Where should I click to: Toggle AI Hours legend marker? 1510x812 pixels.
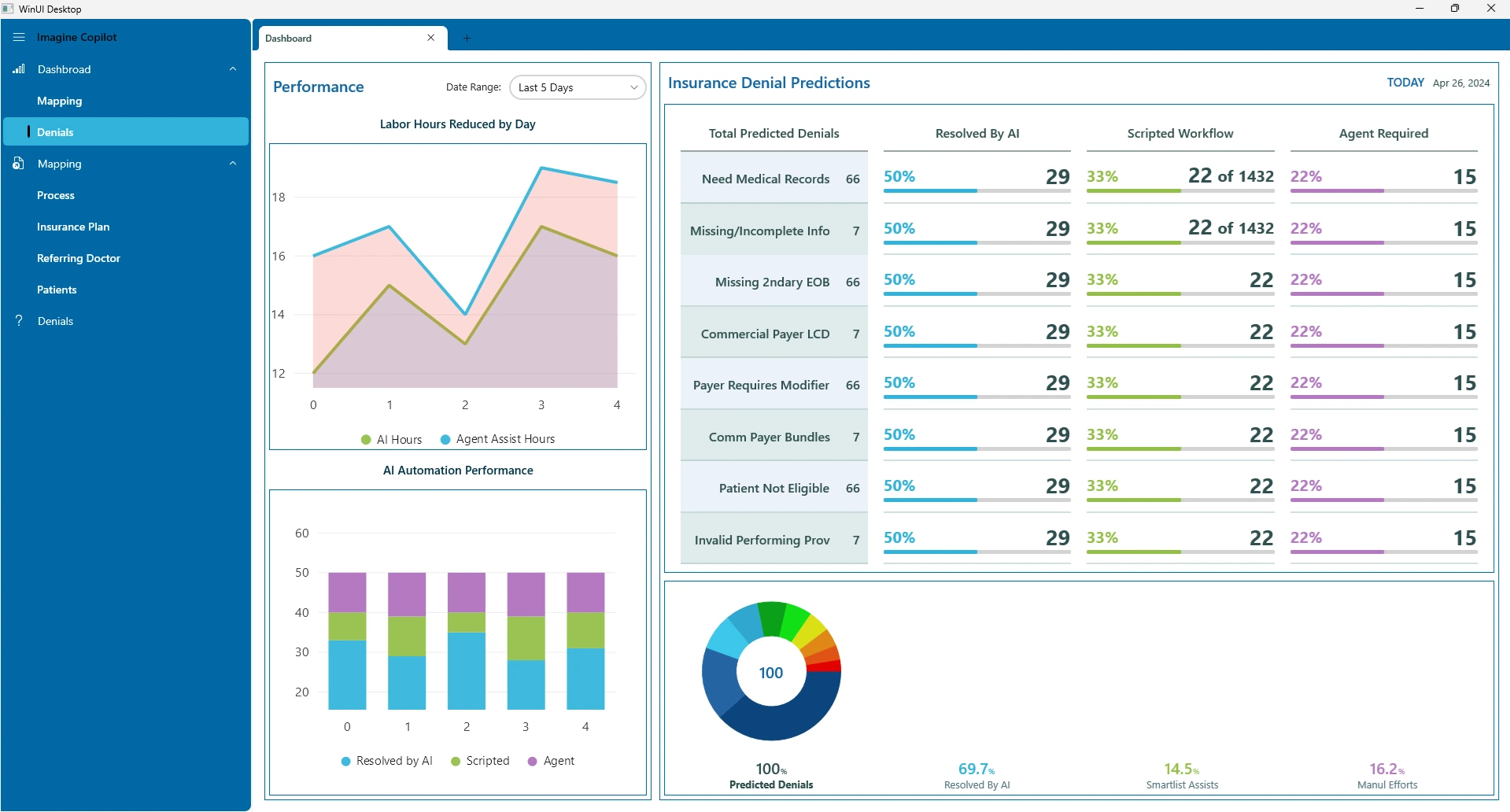(x=366, y=440)
